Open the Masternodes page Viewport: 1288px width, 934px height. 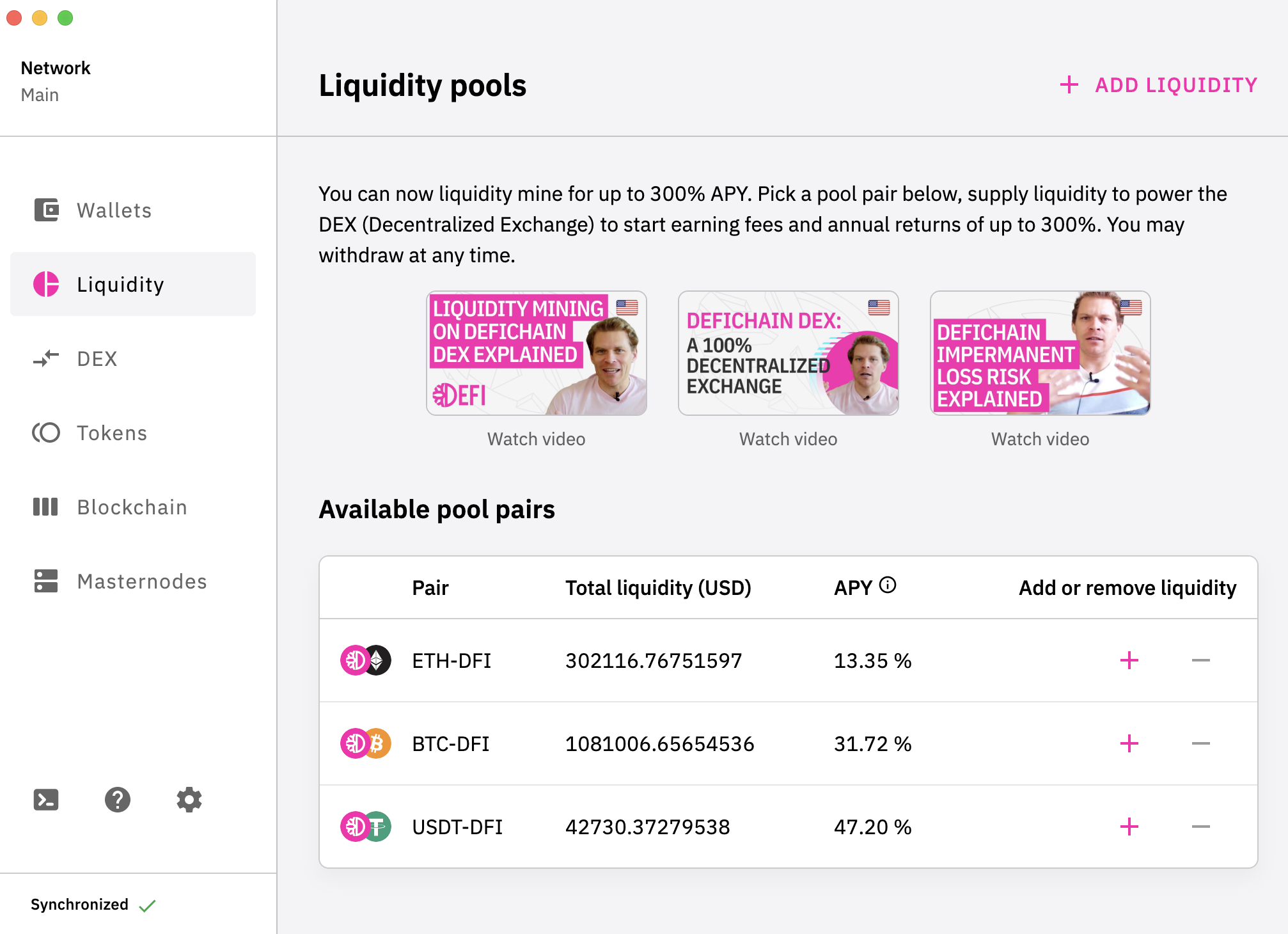(142, 582)
